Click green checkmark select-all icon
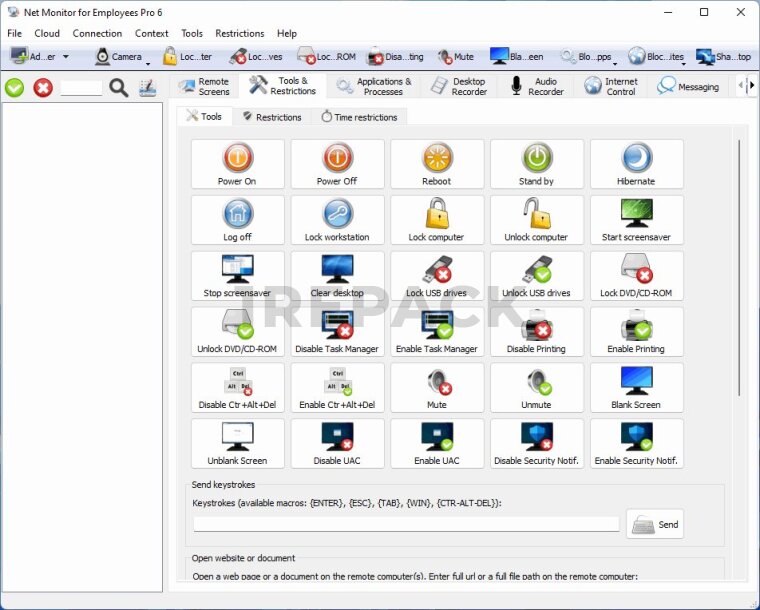Image resolution: width=760 pixels, height=610 pixels. tap(15, 88)
